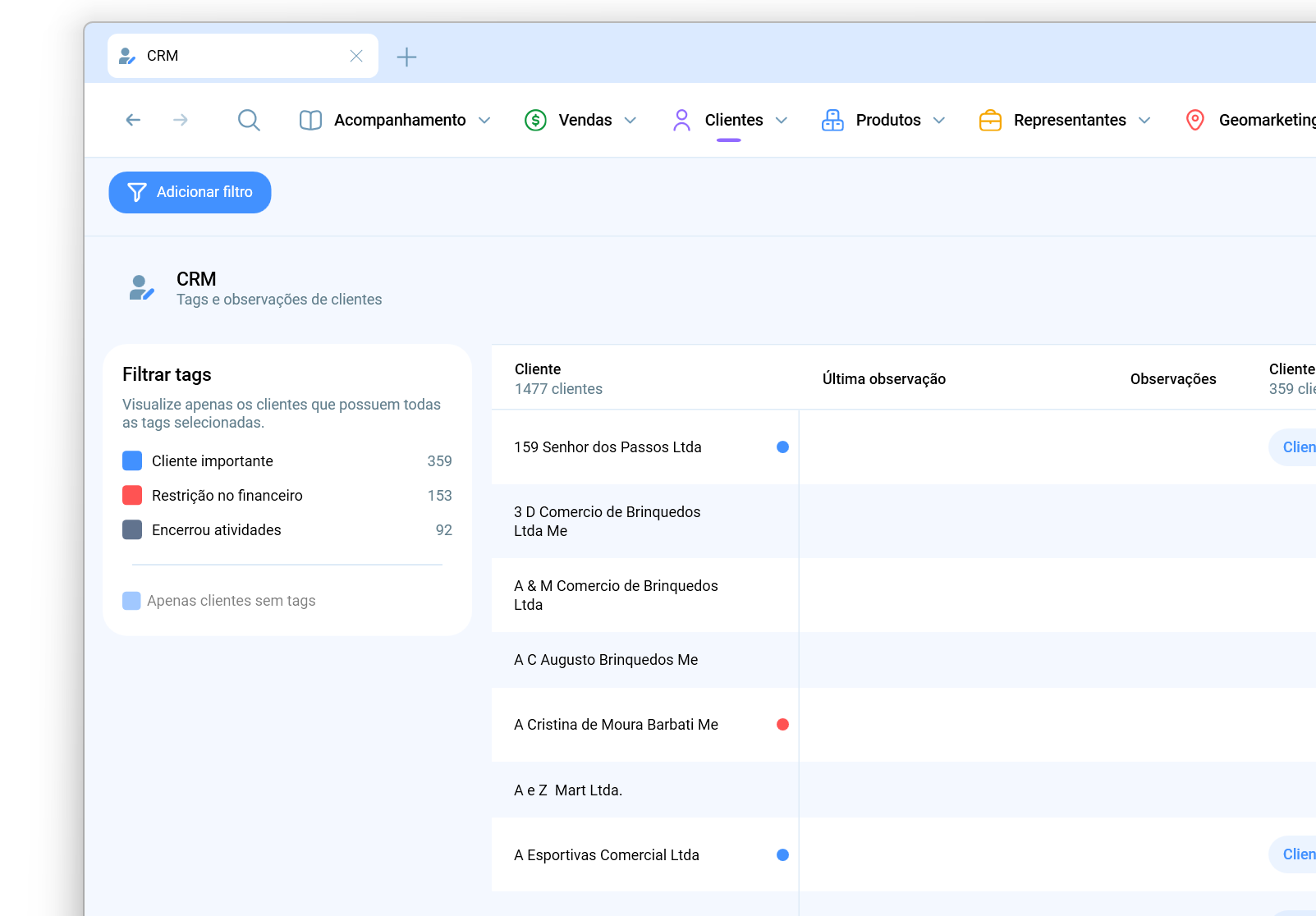Expand the Vendas chevron

[630, 121]
